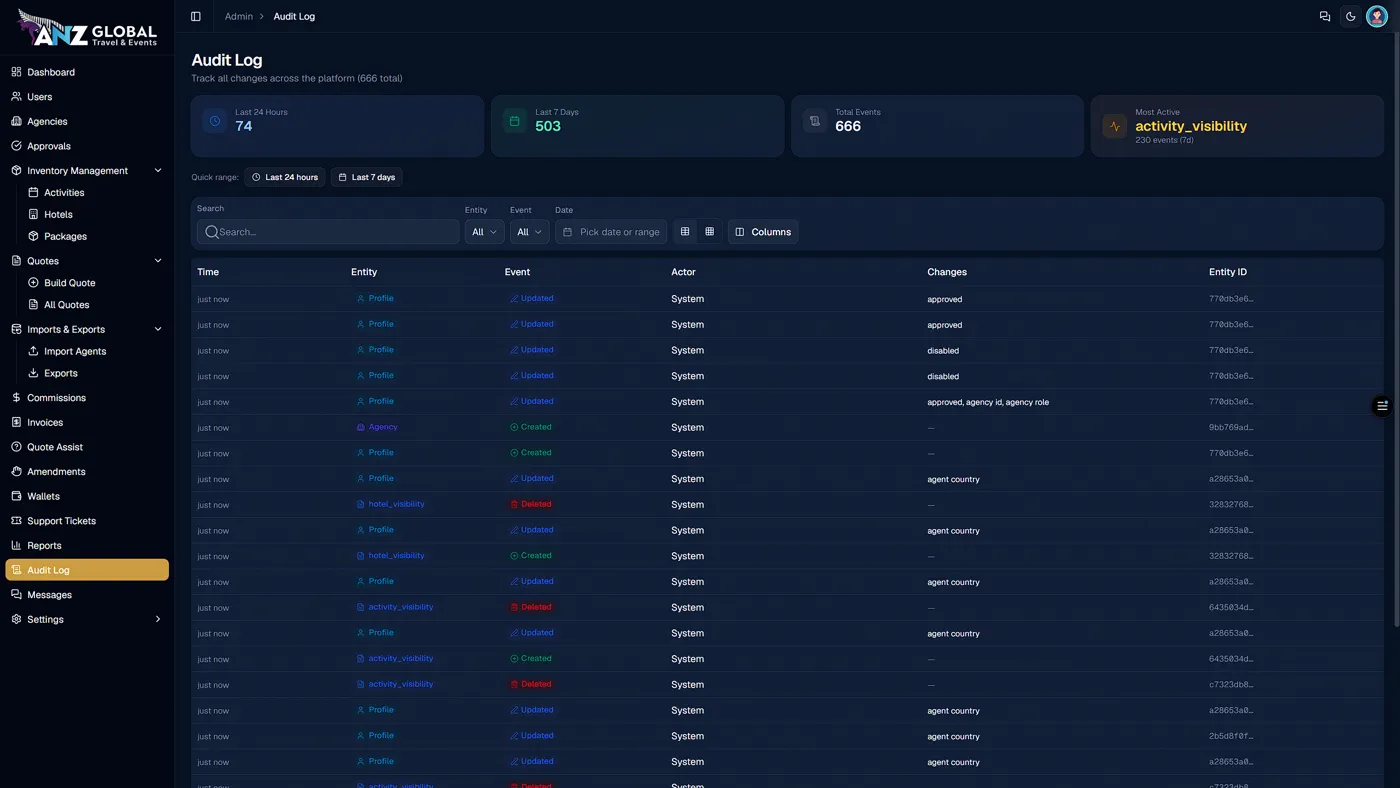The width and height of the screenshot is (1400, 788).
Task: Click entity ID 9bb769ad
Action: click(x=1231, y=428)
